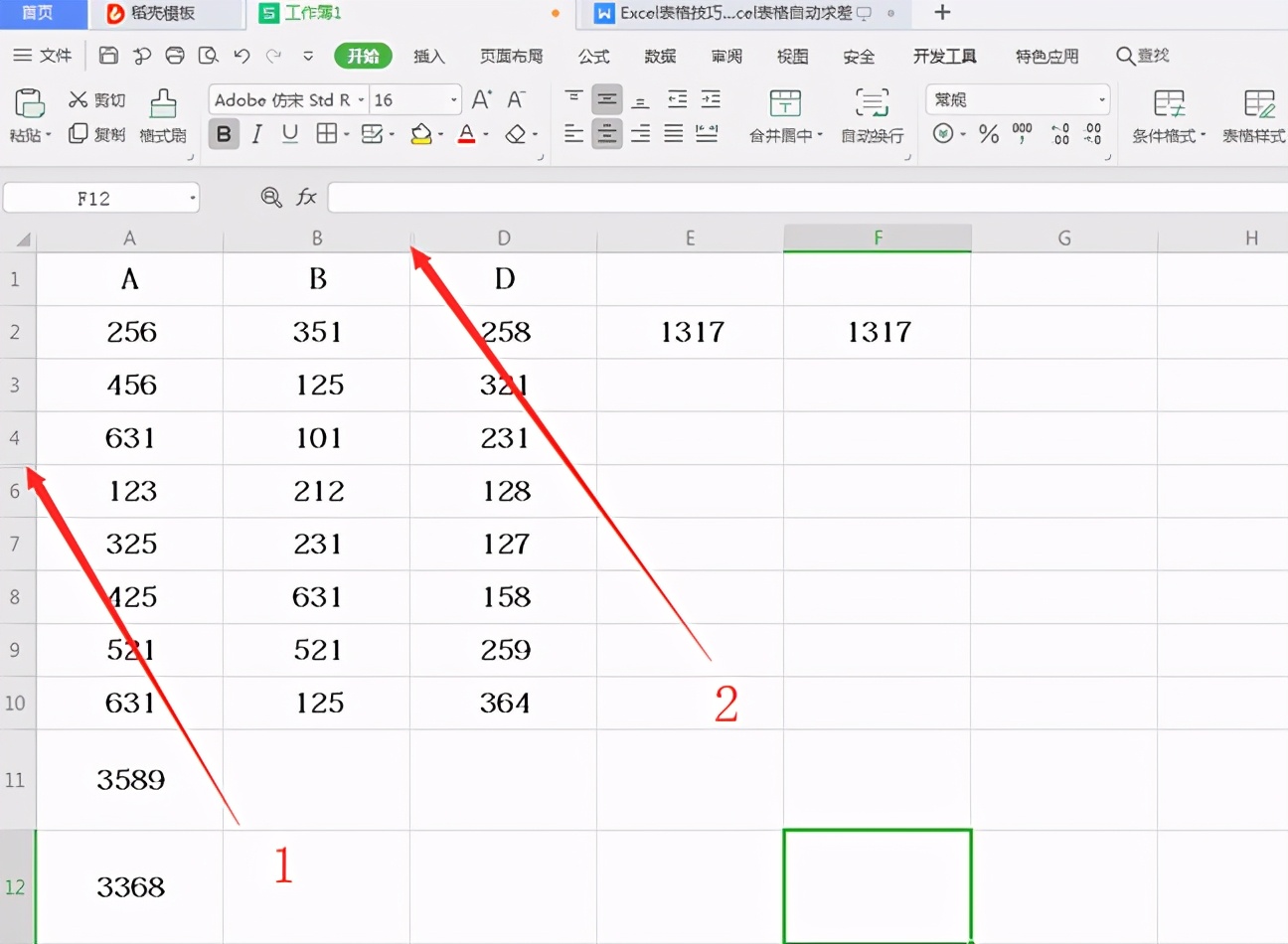Image resolution: width=1288 pixels, height=944 pixels.
Task: Apply percent number style
Action: 989,135
